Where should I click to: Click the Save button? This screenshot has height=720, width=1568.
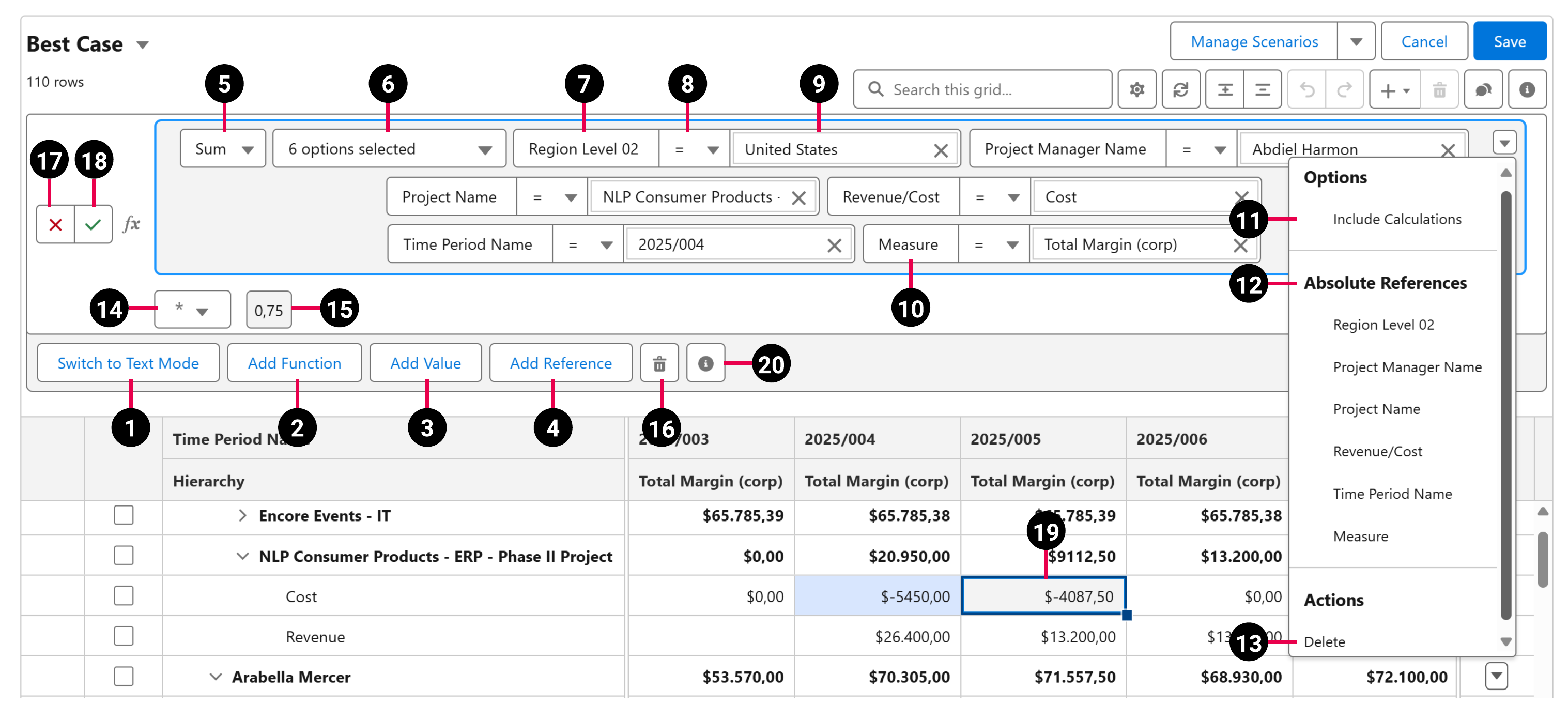click(x=1510, y=41)
